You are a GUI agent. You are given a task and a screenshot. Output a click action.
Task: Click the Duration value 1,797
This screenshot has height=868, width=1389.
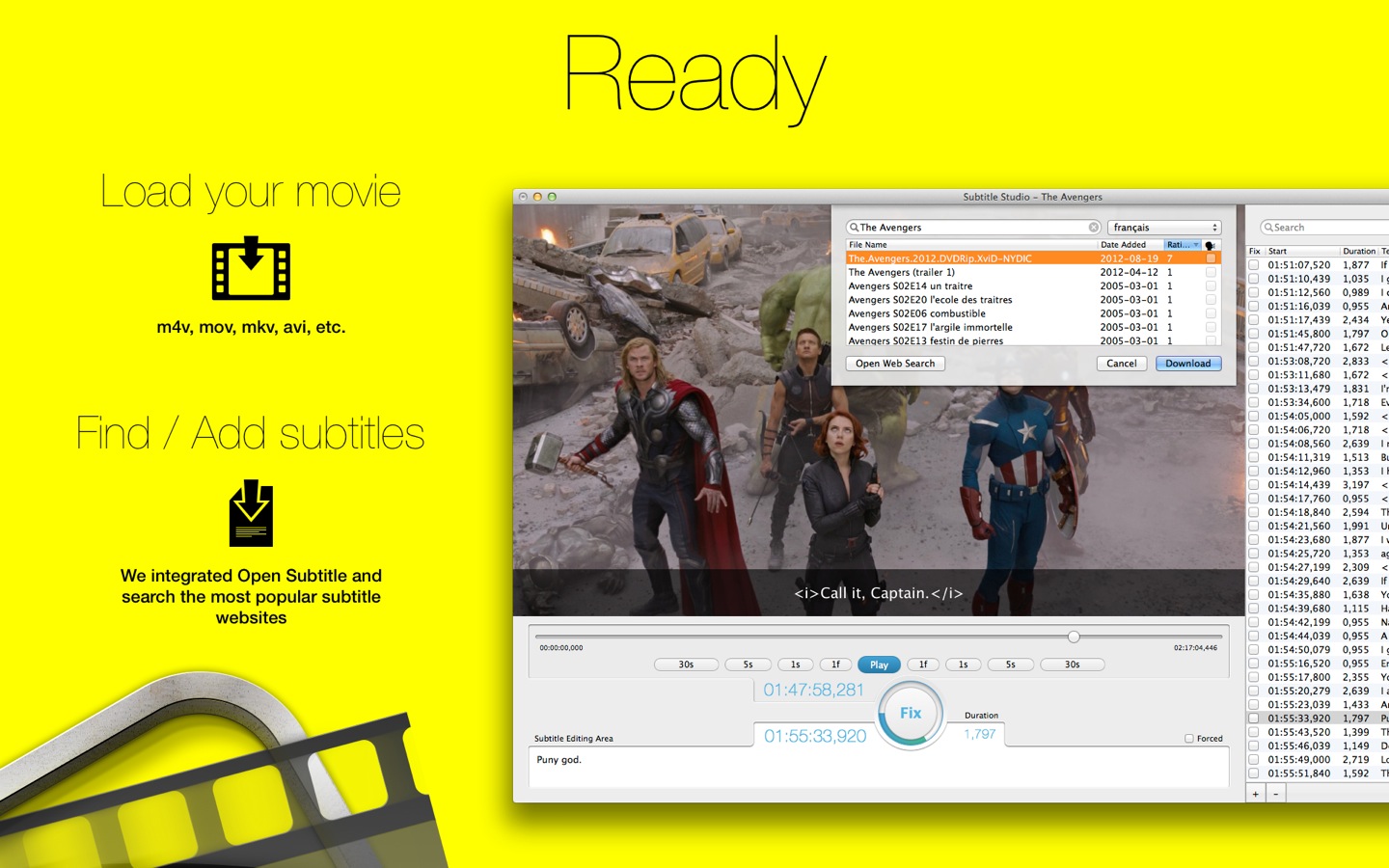pos(980,735)
